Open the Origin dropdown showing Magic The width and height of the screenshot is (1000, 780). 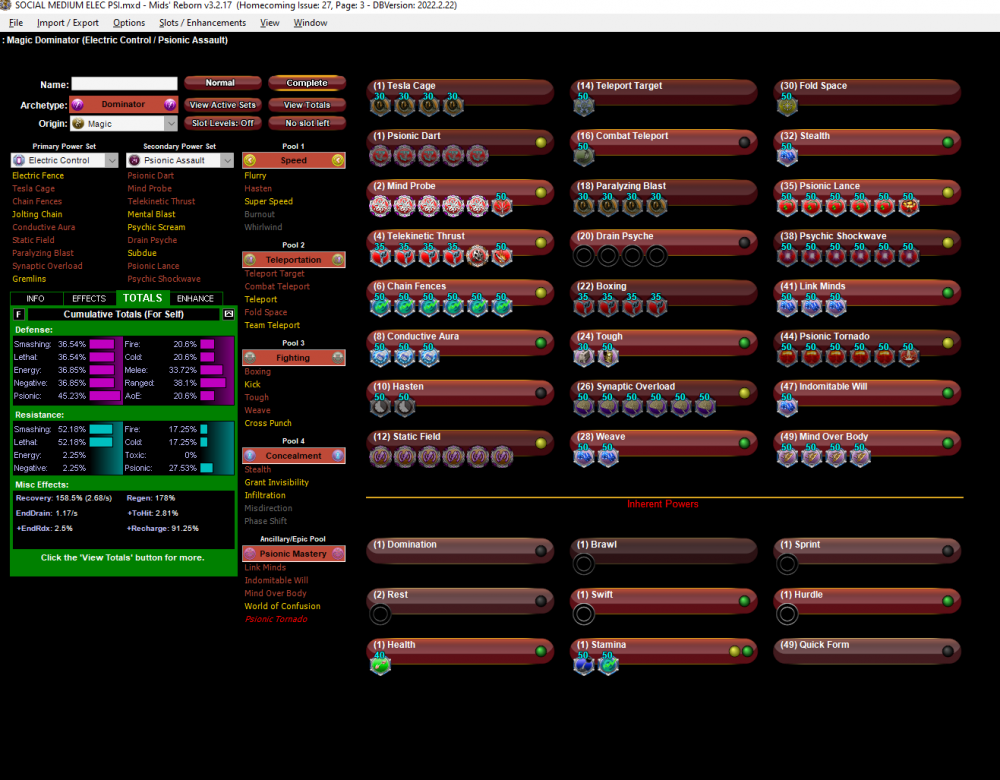pos(123,124)
